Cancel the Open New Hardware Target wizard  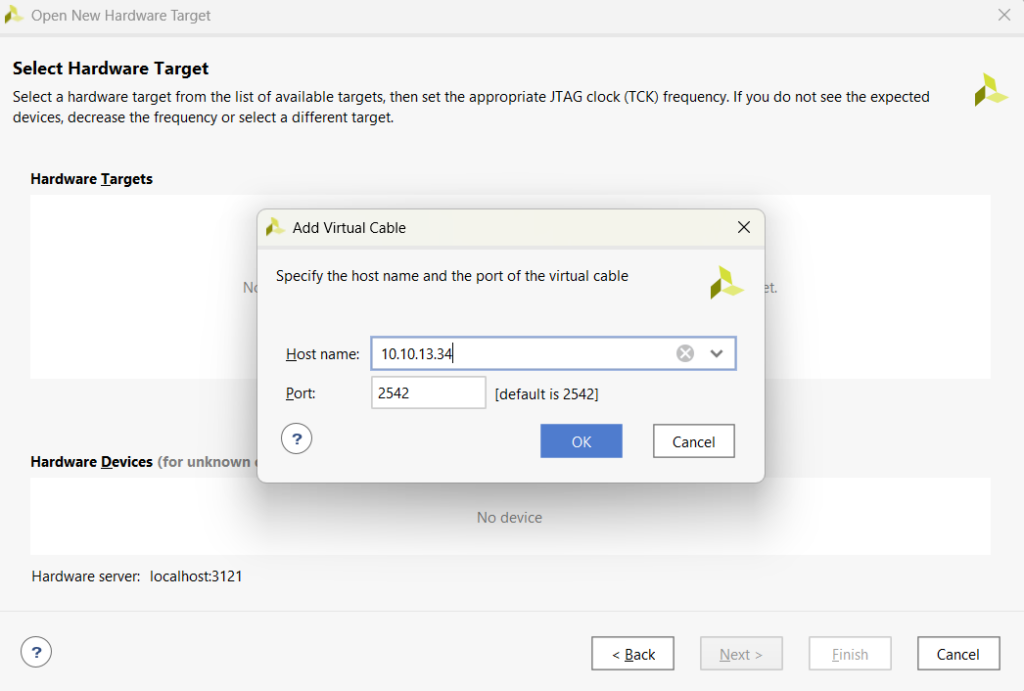pyautogui.click(x=958, y=654)
